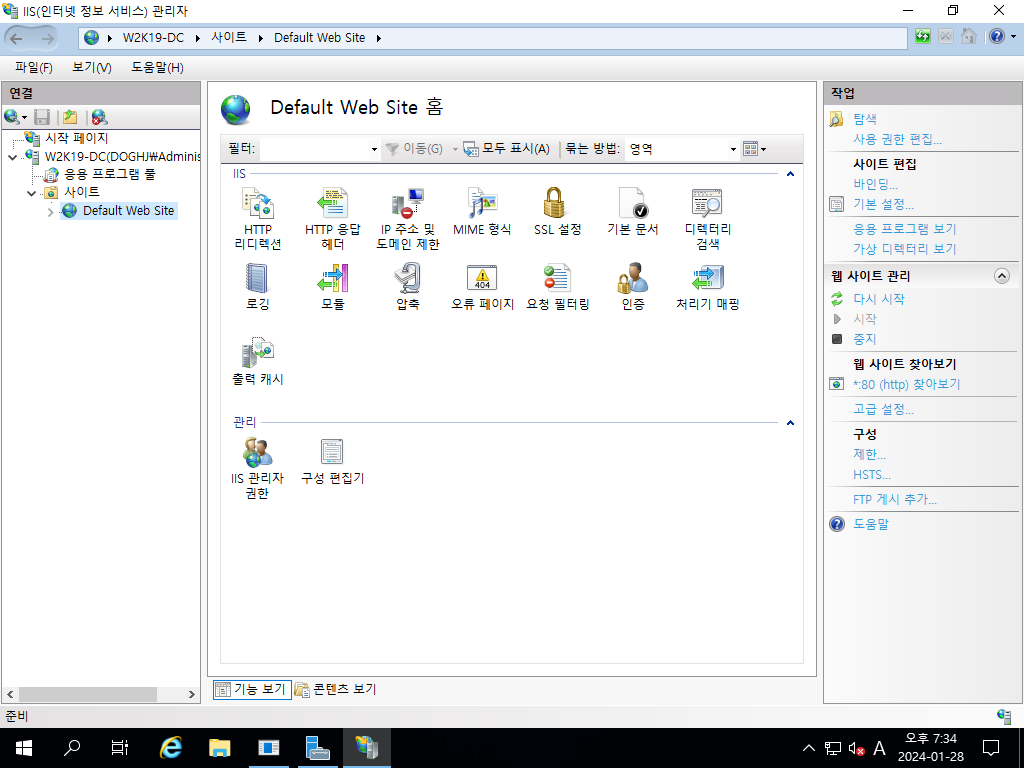Switch to the 기능 보기 tab
The height and width of the screenshot is (768, 1024).
(x=252, y=689)
